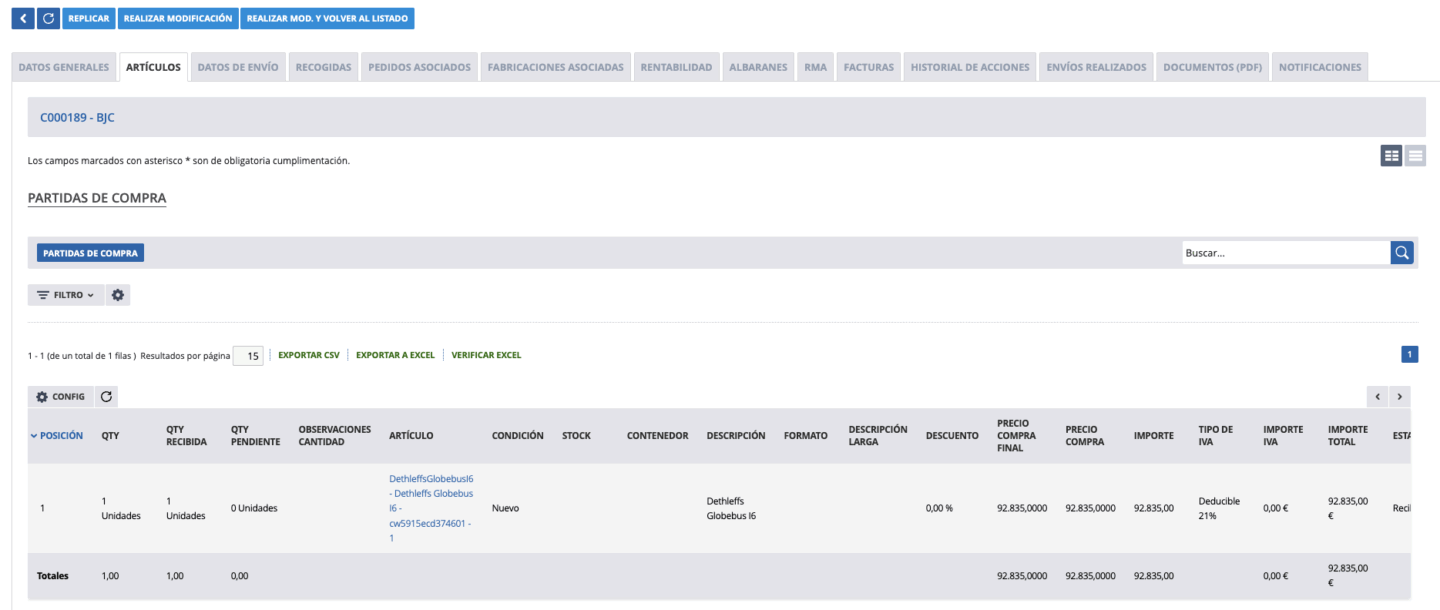This screenshot has height=610, width=1440.
Task: Refresh table using icon beside CONFIG
Action: pos(106,397)
